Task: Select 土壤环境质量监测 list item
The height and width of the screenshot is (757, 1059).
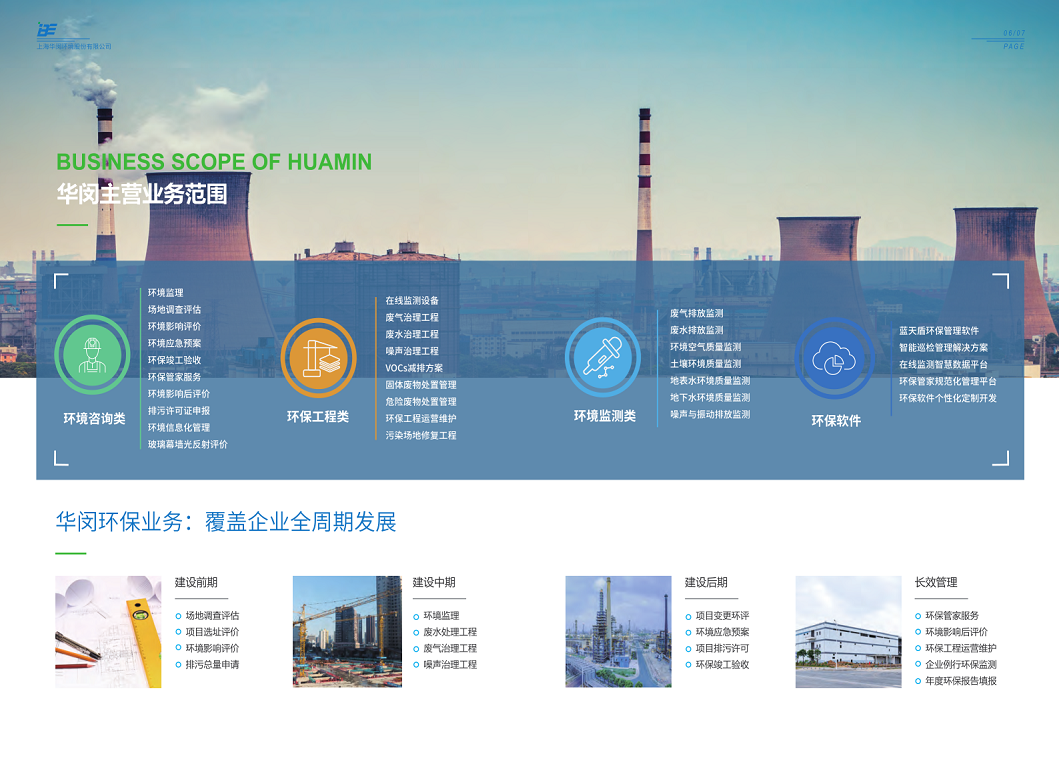Action: [x=705, y=364]
